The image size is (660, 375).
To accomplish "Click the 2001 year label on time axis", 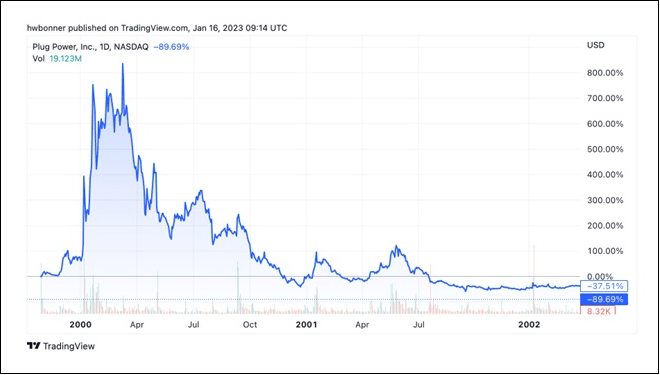I will (306, 324).
